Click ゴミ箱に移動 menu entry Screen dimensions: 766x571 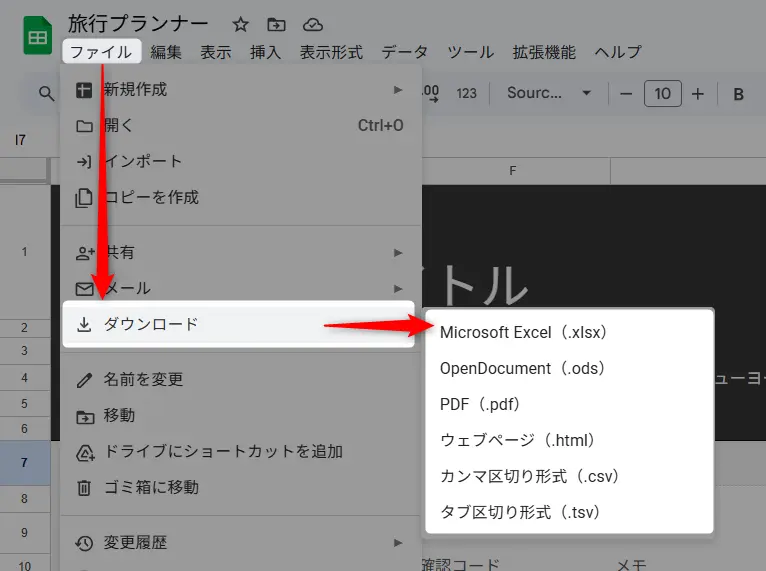pos(150,487)
